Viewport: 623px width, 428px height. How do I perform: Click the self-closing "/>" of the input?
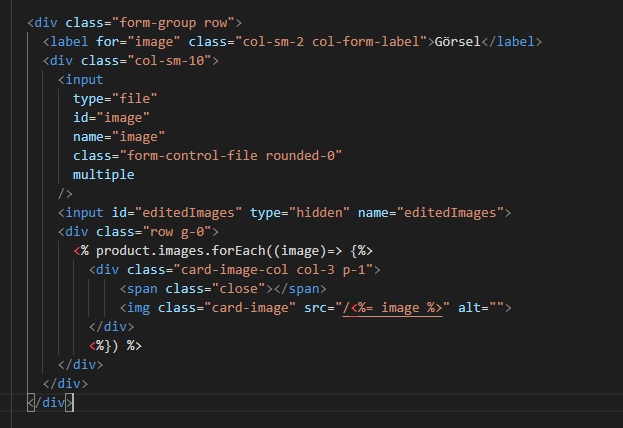click(x=66, y=194)
